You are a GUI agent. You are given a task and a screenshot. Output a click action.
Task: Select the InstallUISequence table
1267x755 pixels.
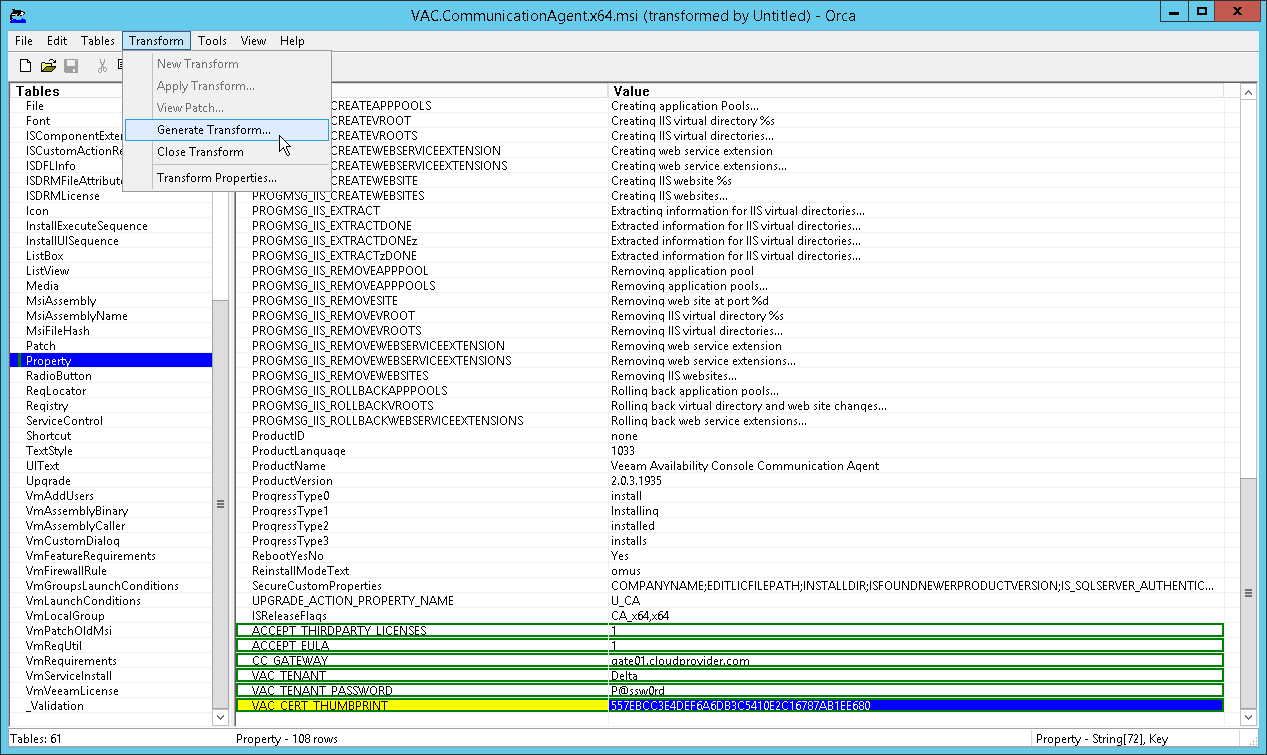point(72,241)
